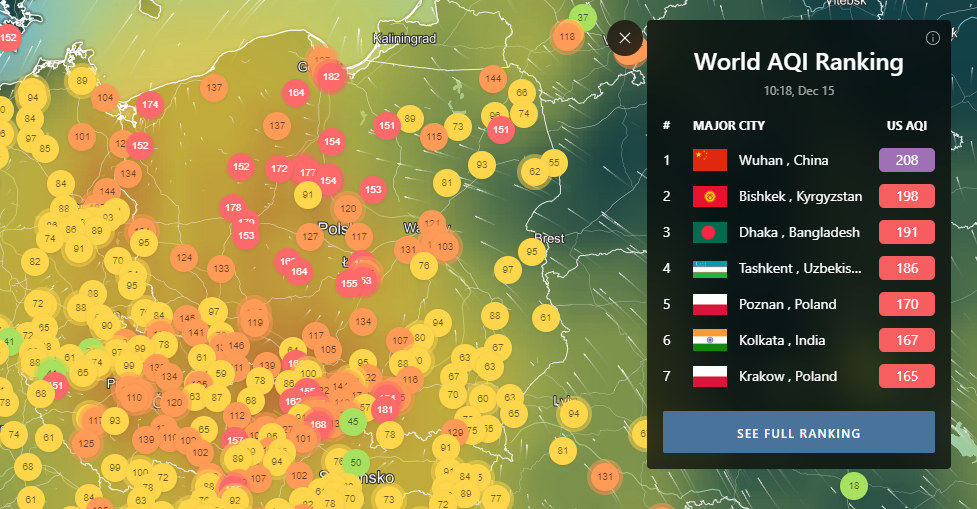
Task: Click the 191 AQI badge
Action: pyautogui.click(x=907, y=232)
